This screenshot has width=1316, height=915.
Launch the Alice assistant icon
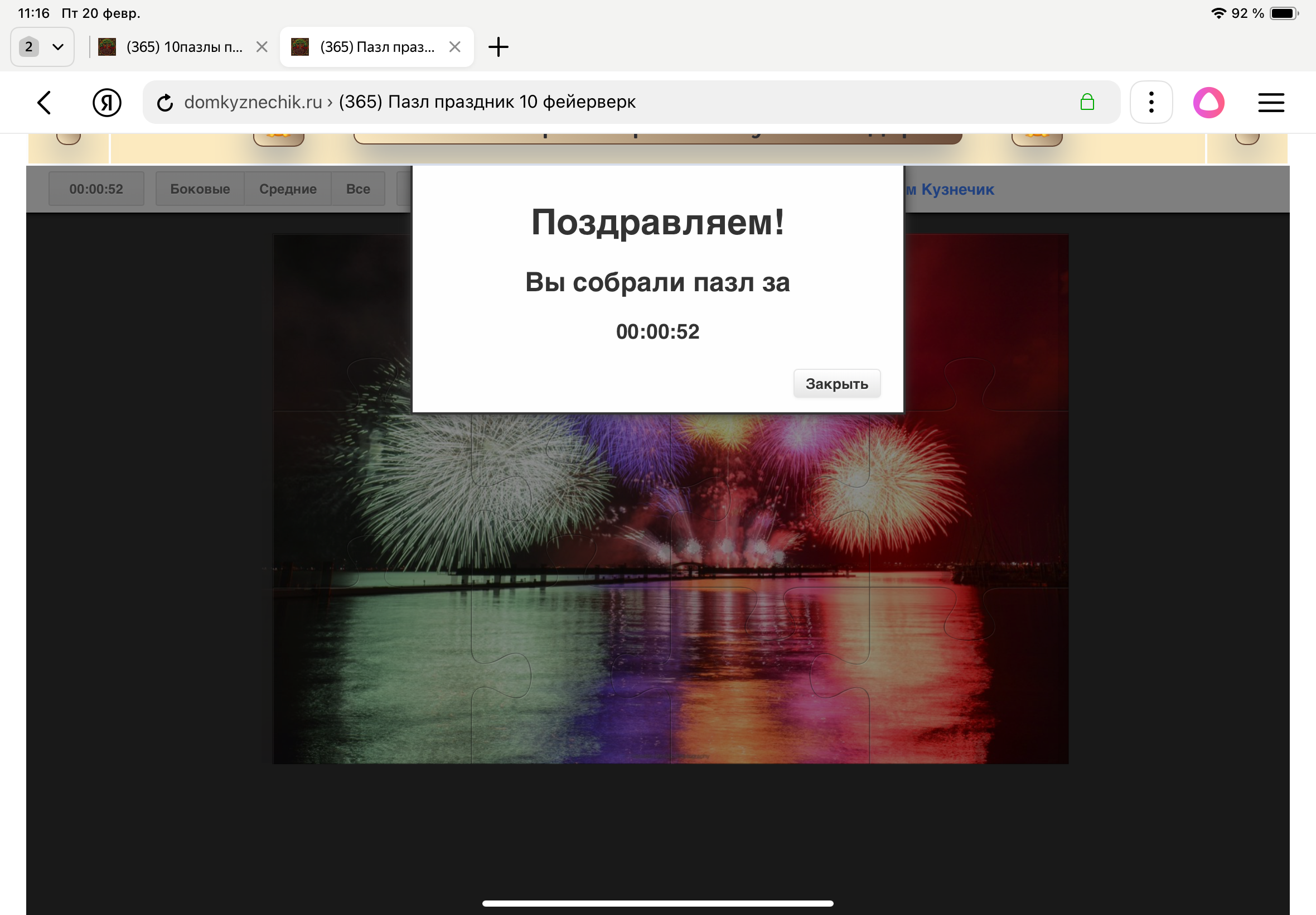[1208, 103]
